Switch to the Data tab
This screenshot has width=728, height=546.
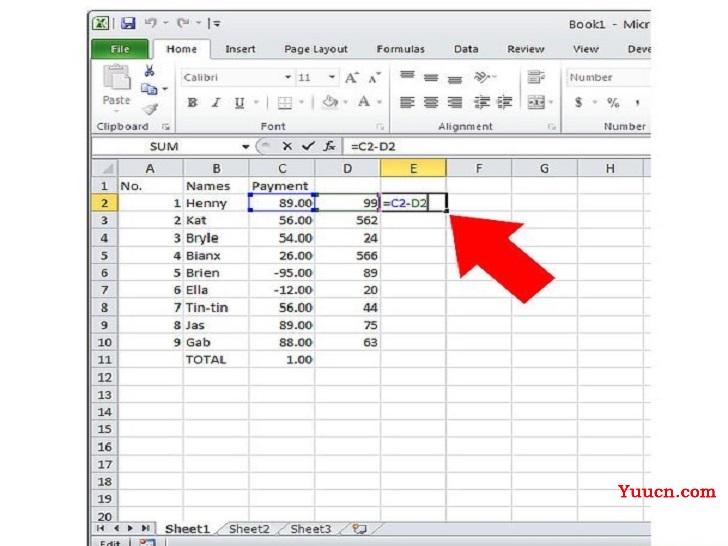tap(466, 49)
